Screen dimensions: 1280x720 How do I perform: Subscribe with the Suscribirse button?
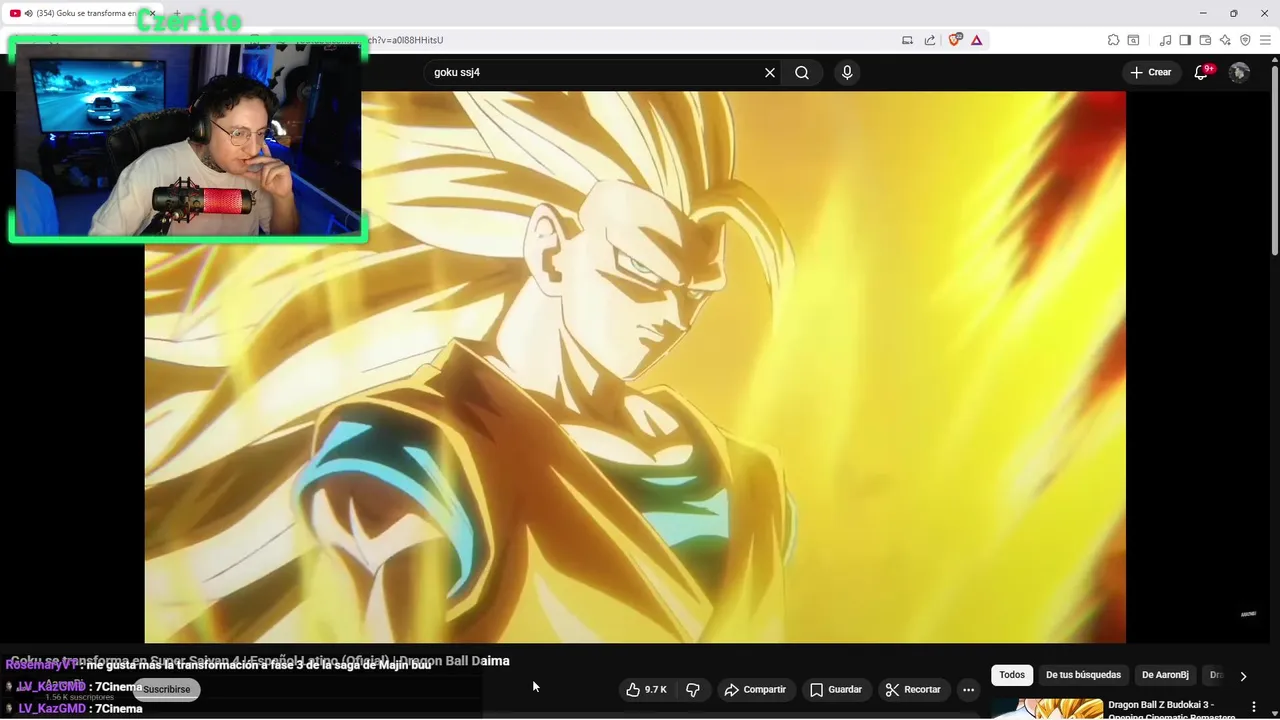pos(166,689)
